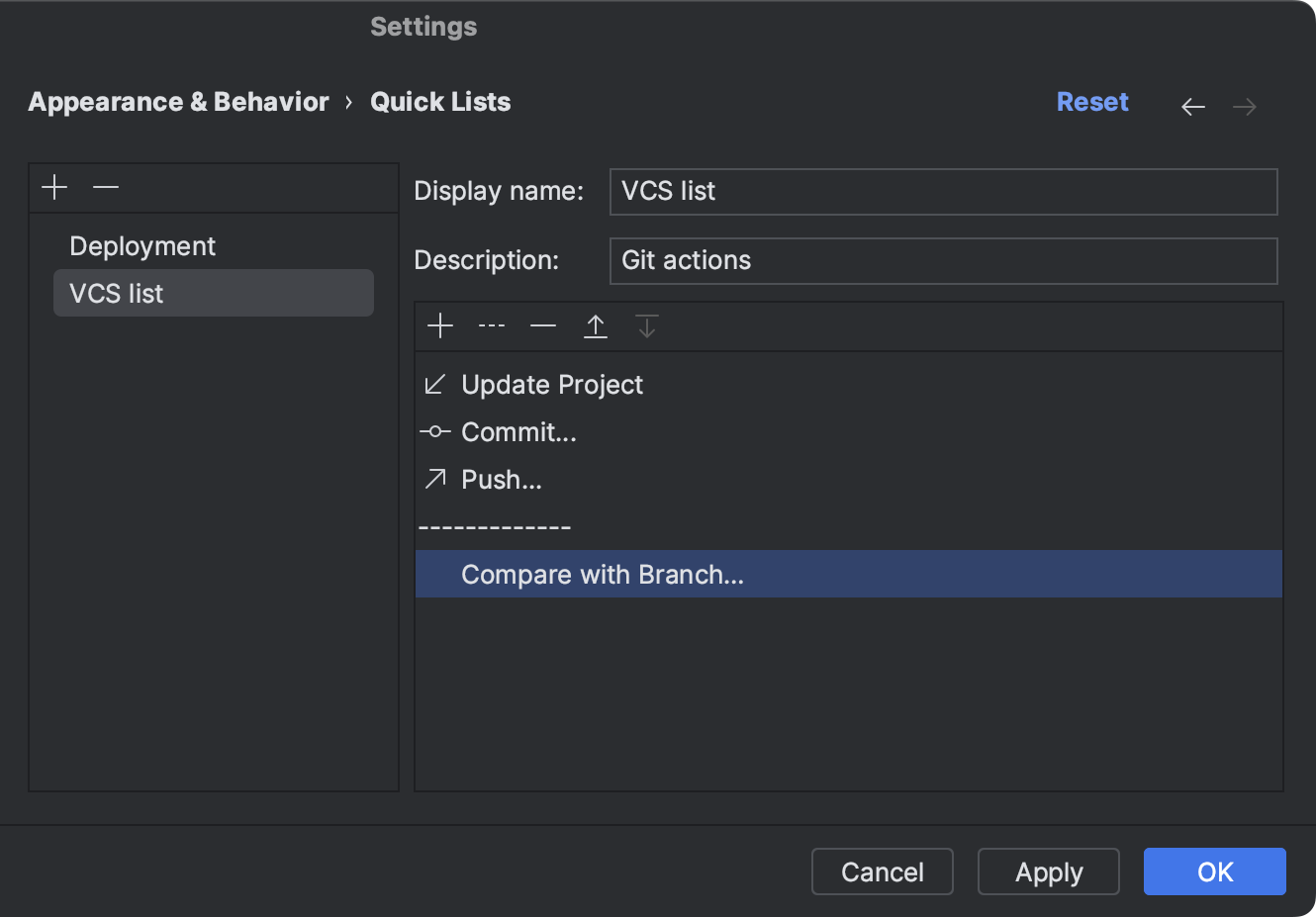
Task: Select the Deployment quick list
Action: tap(142, 245)
